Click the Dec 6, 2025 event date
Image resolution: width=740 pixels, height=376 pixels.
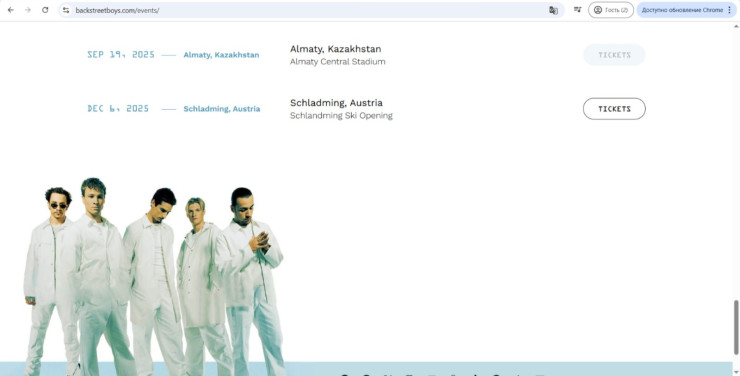click(118, 109)
